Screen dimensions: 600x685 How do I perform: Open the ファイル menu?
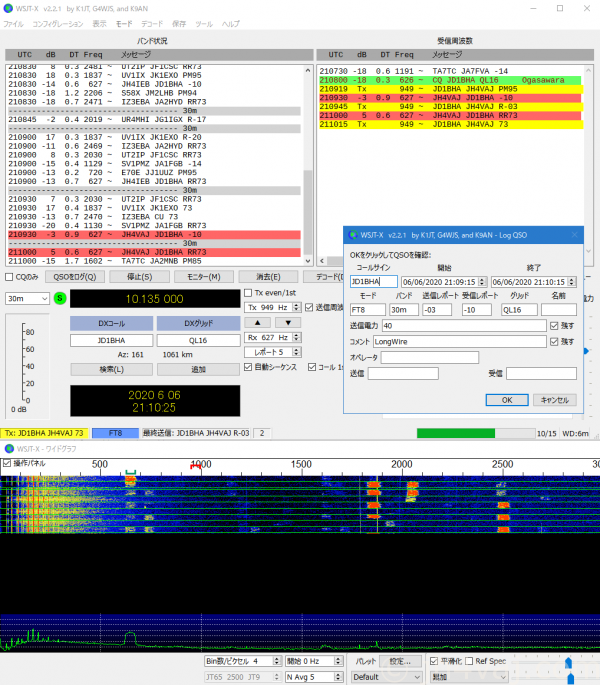click(14, 23)
